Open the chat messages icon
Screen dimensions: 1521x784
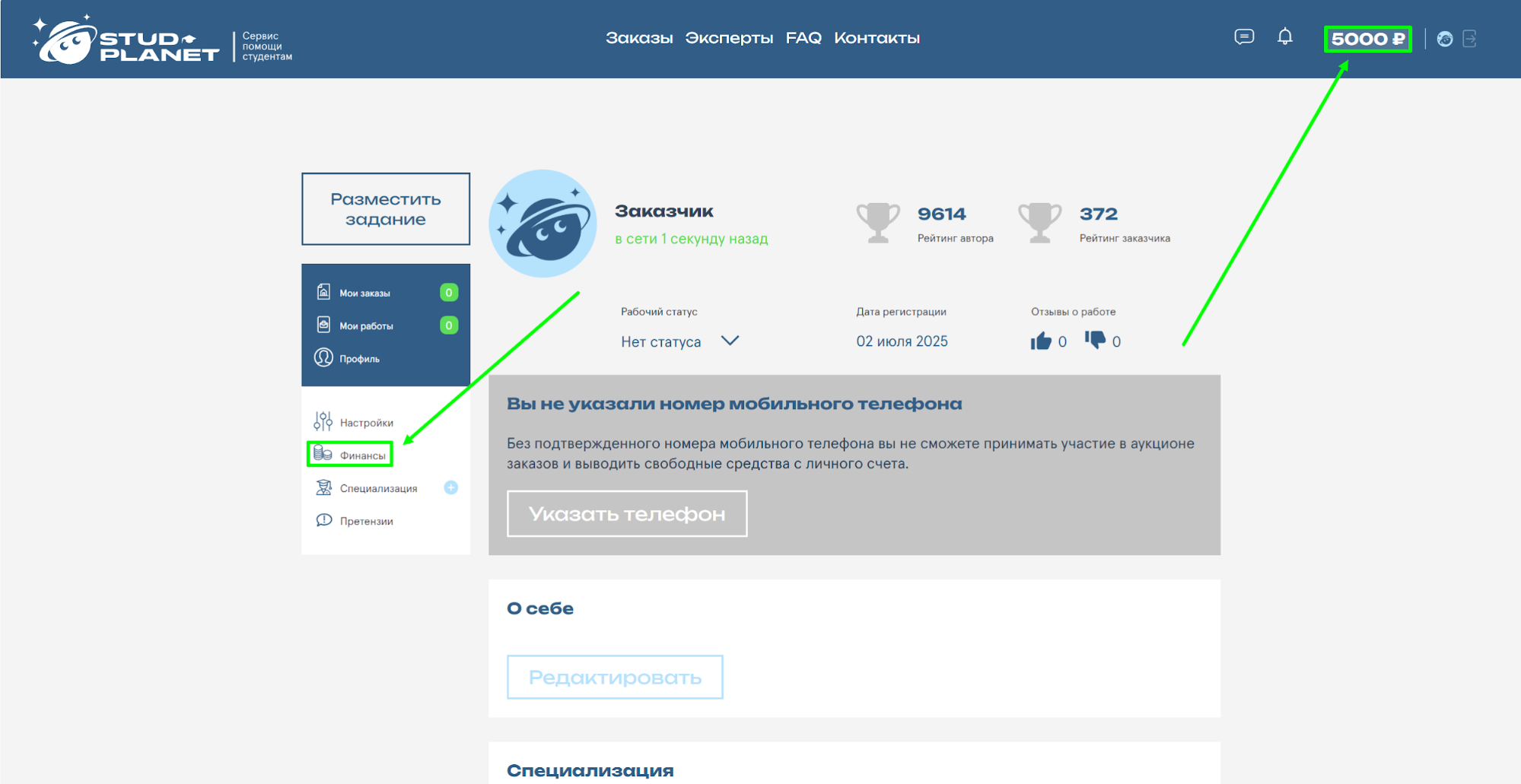(1244, 37)
